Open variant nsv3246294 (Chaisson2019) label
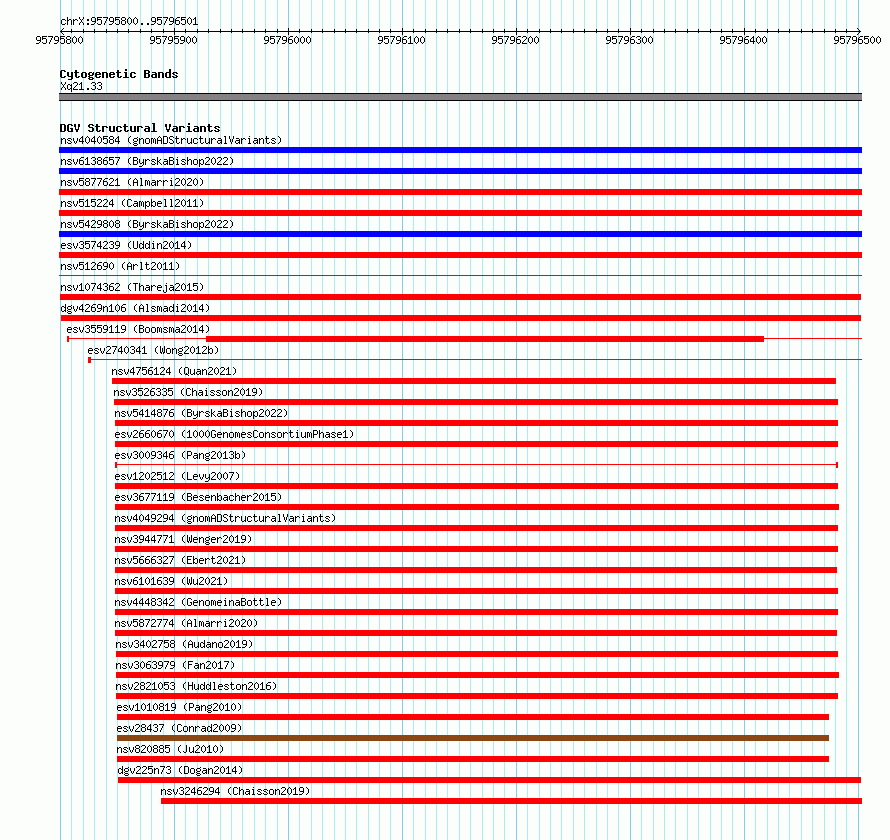 pos(235,791)
